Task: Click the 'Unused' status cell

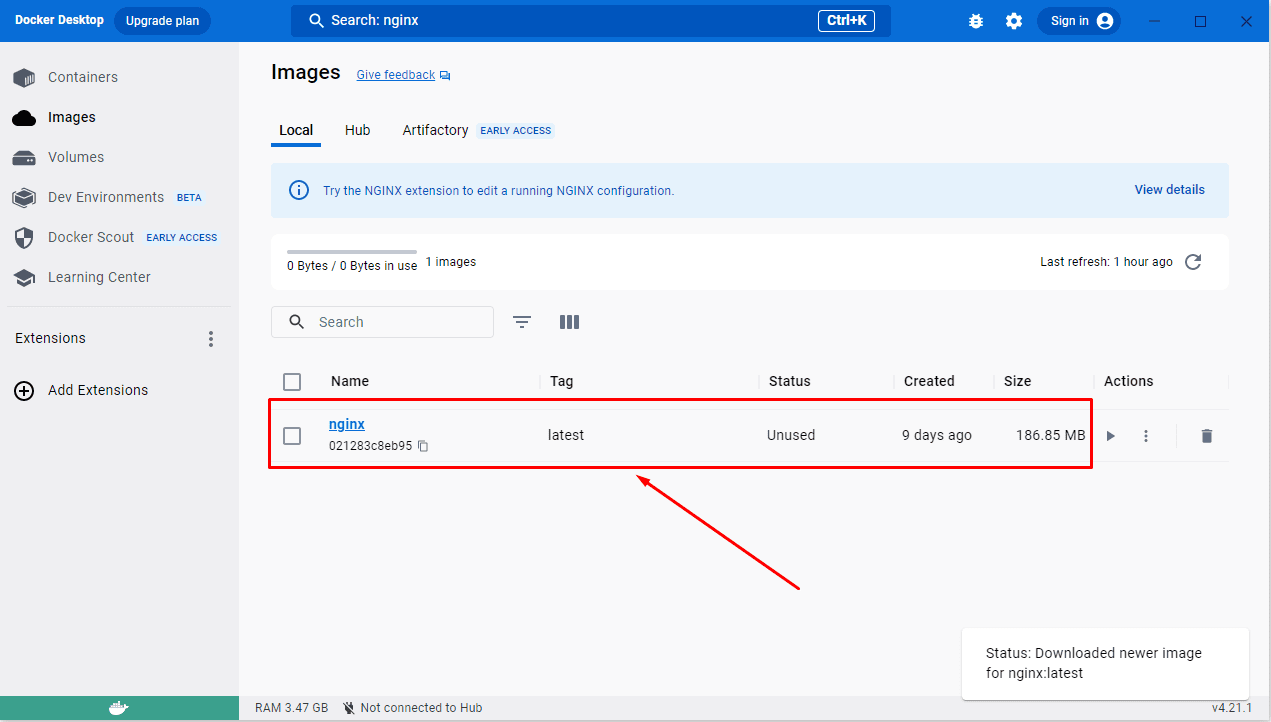Action: tap(791, 435)
